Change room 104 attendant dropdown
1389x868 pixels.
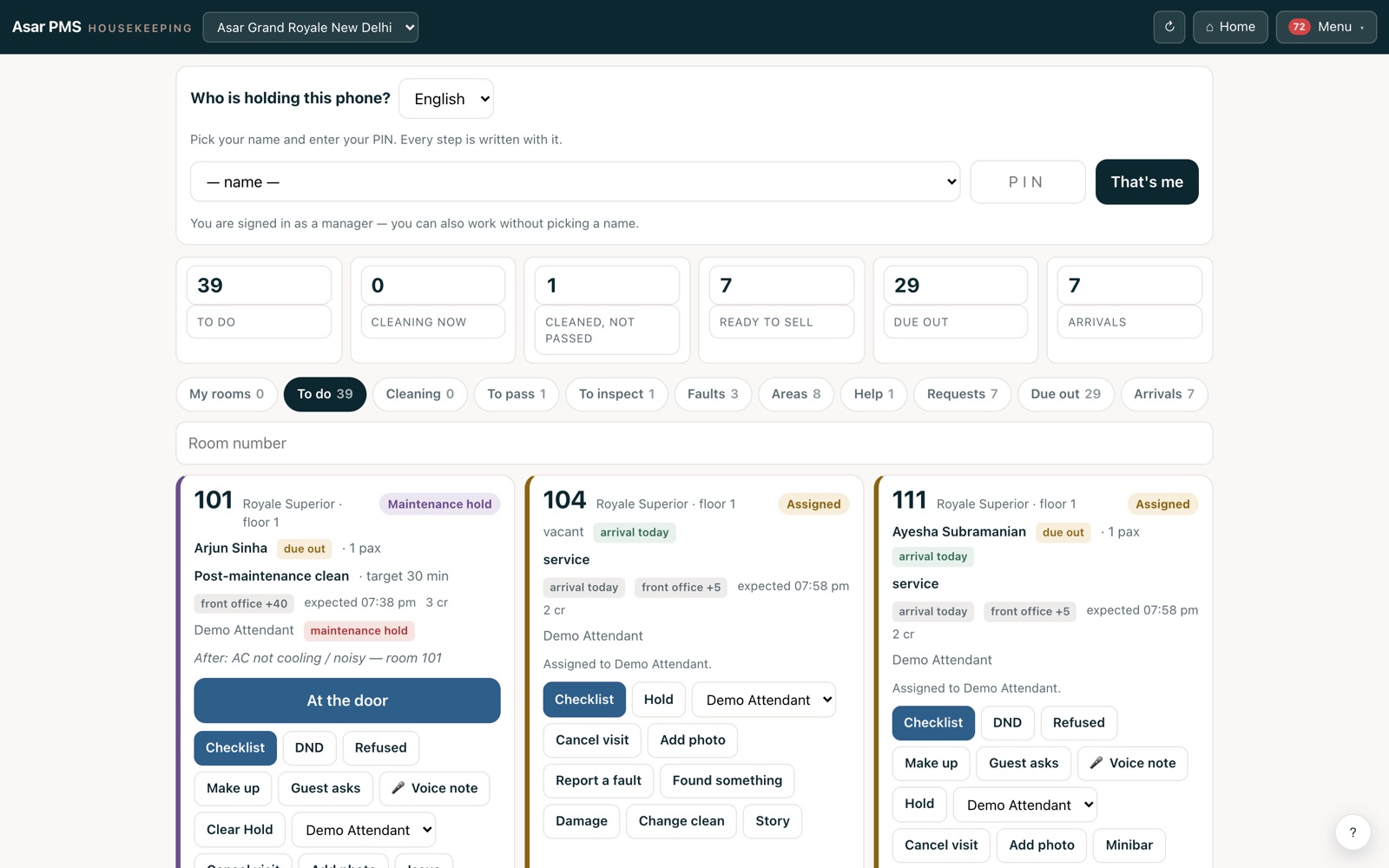(x=764, y=700)
